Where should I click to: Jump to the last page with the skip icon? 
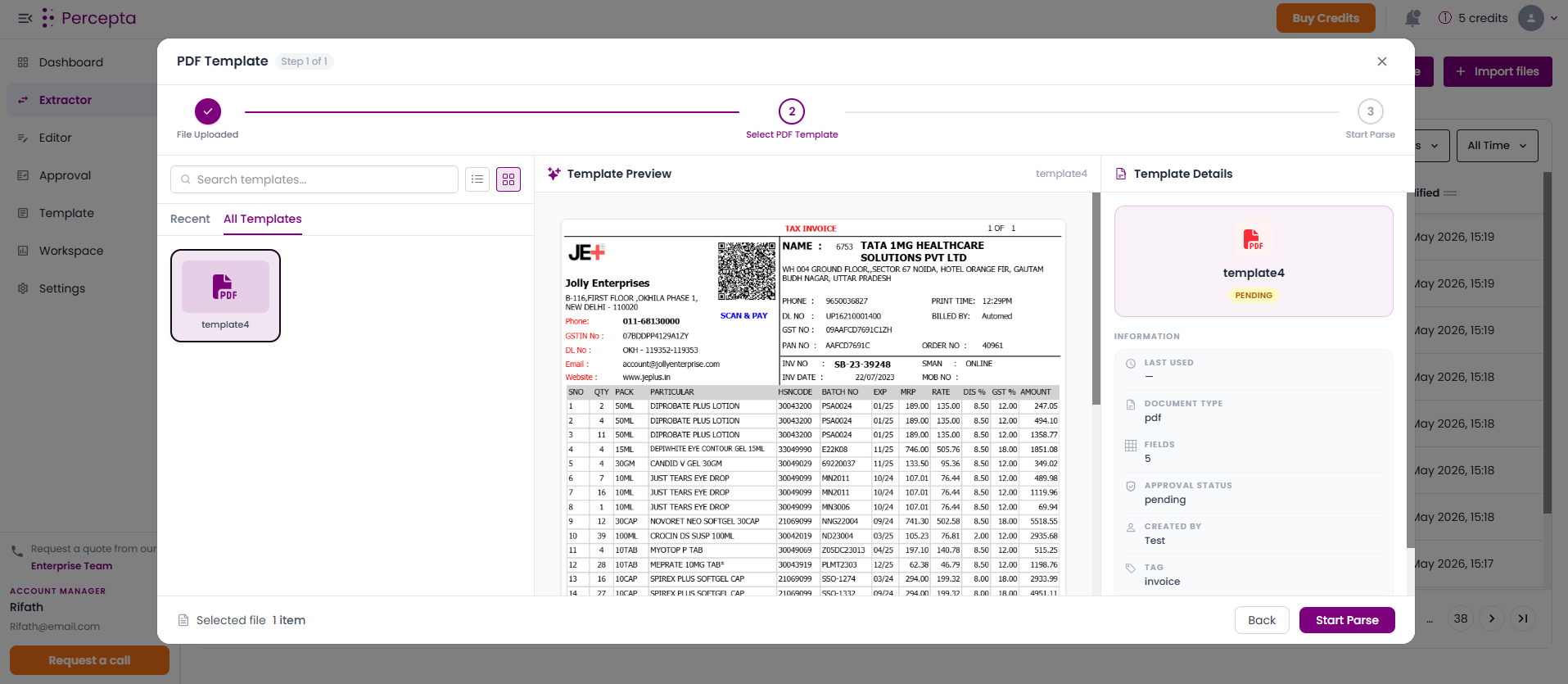pos(1523,618)
